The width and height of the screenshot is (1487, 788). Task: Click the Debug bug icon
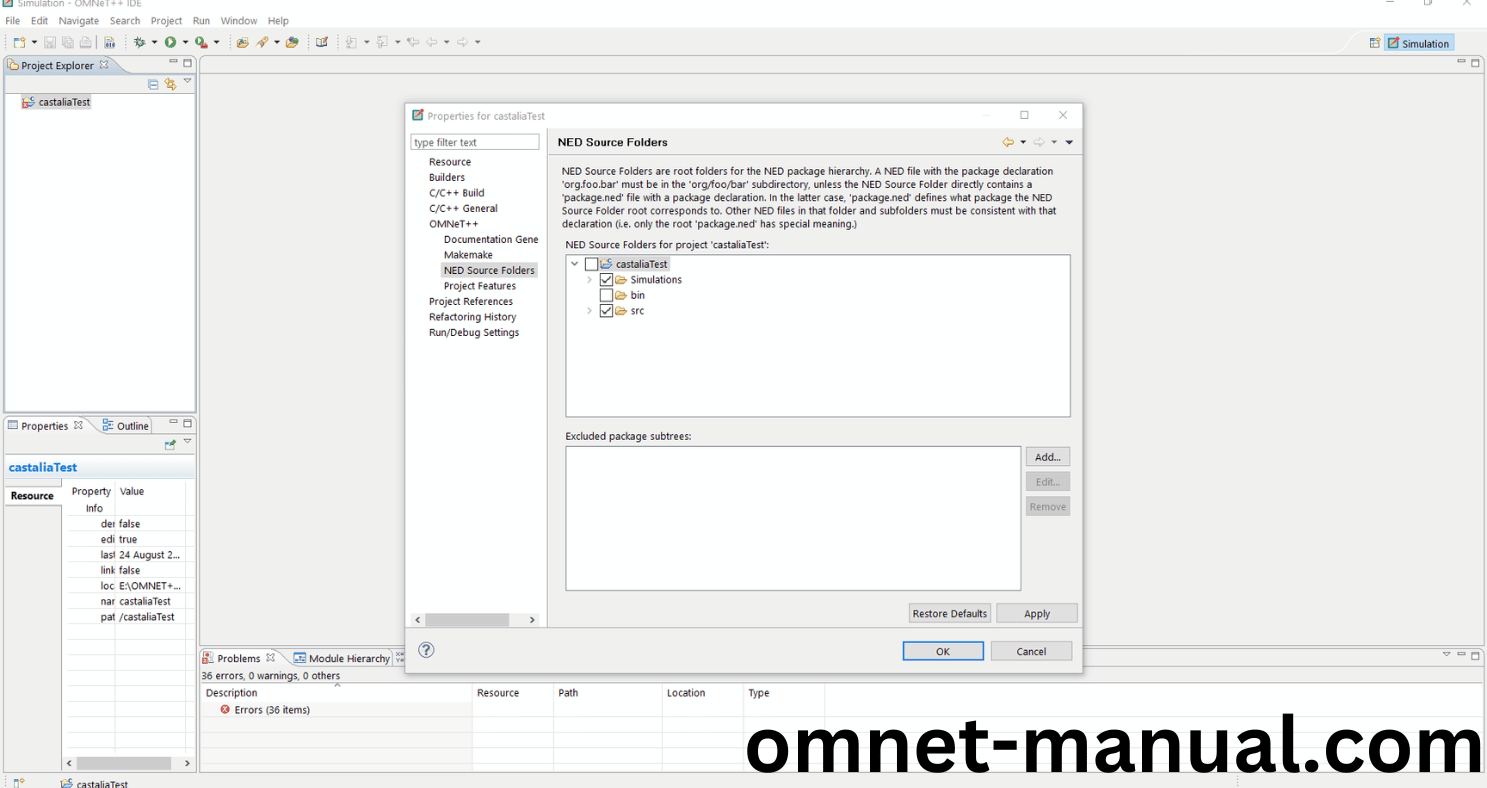click(x=139, y=42)
